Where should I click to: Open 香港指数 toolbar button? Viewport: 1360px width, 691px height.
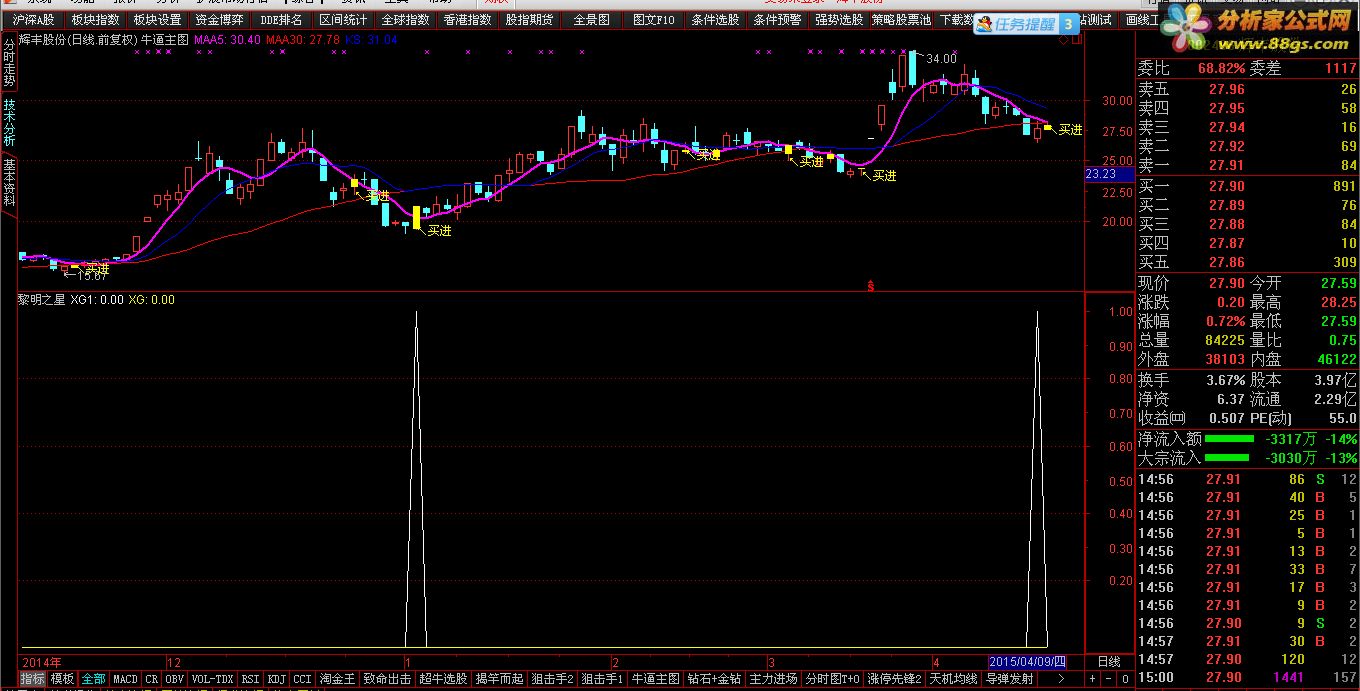[467, 19]
